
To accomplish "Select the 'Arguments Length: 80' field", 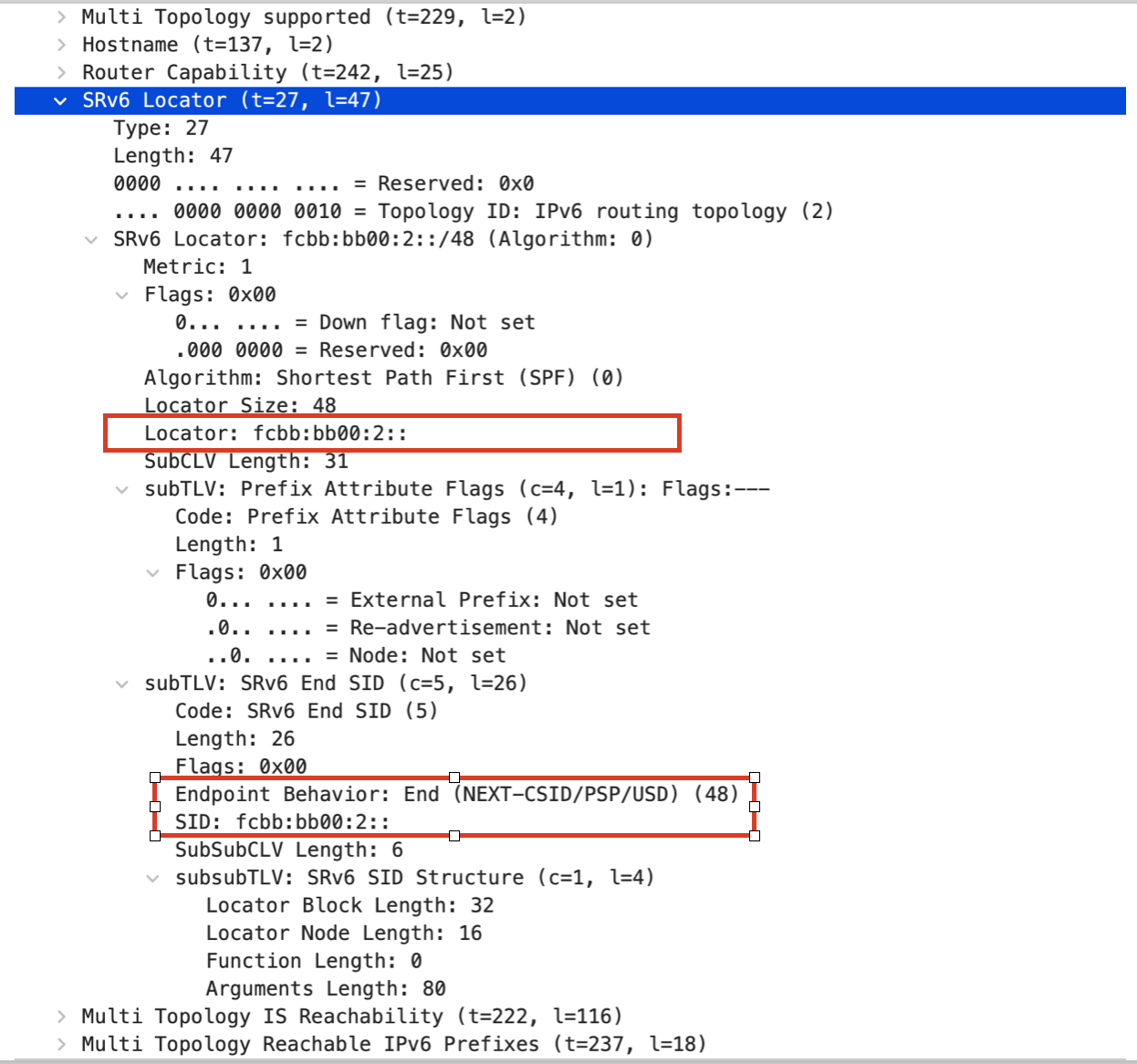I will click(x=326, y=988).
